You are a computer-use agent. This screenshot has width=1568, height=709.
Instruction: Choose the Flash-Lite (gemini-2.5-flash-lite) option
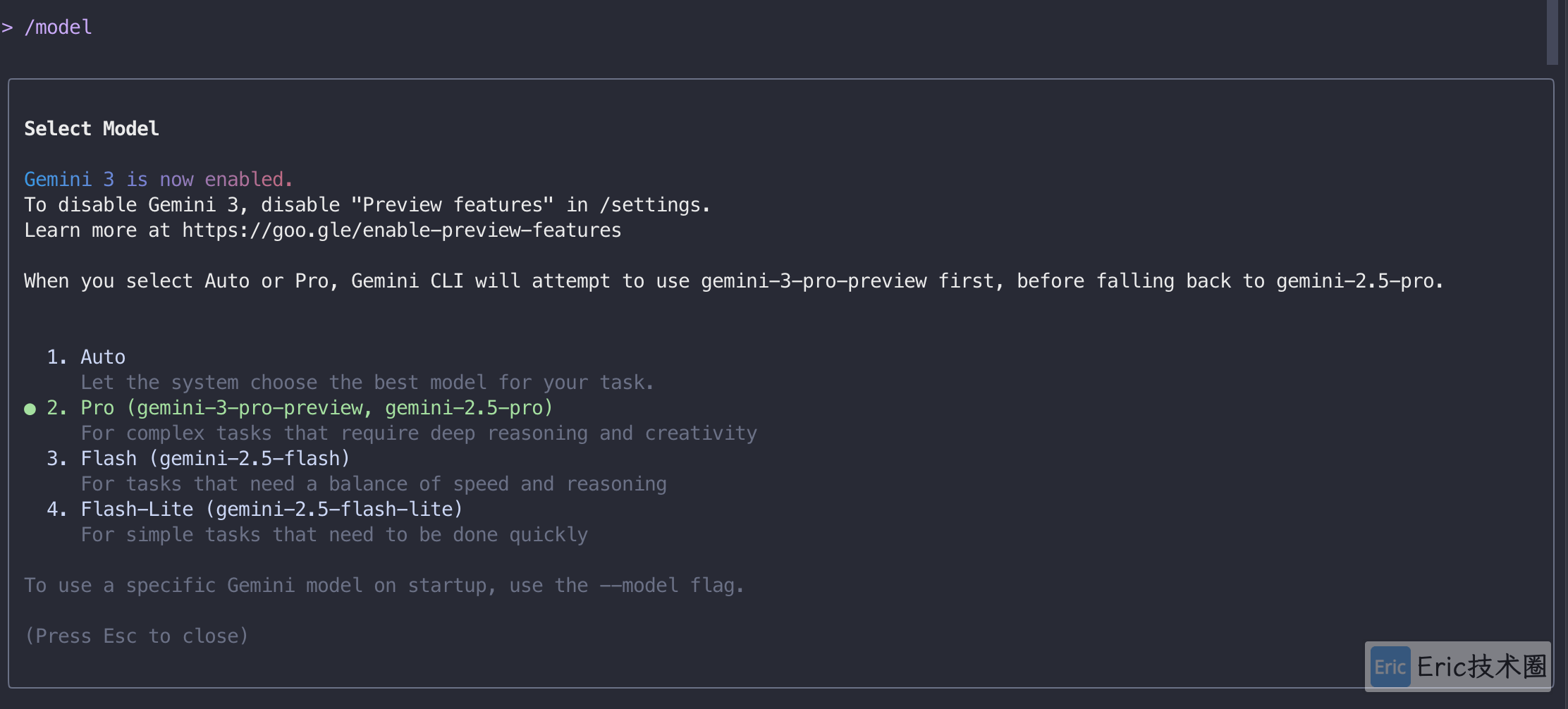pos(271,510)
